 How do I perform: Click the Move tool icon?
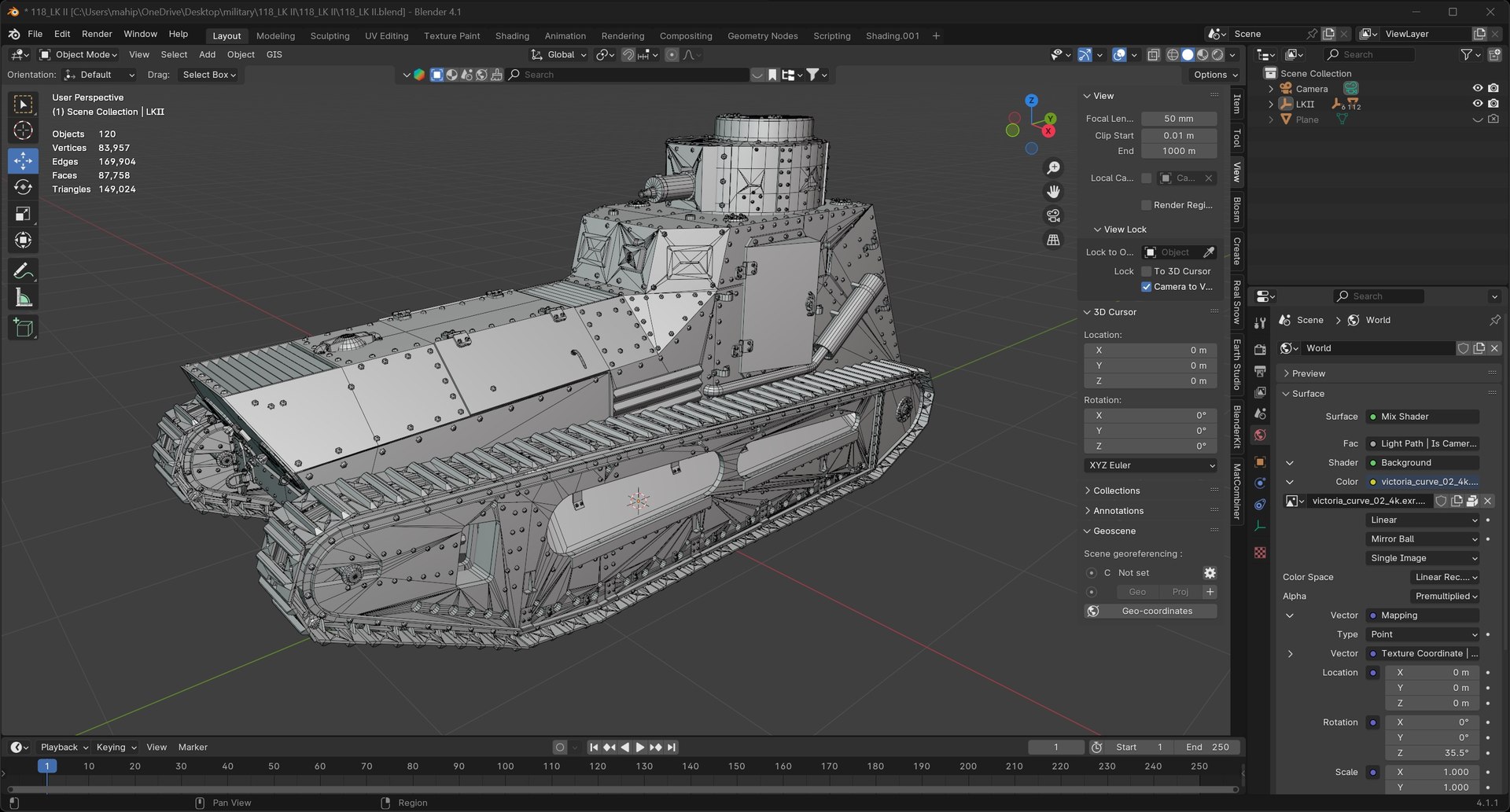click(23, 160)
